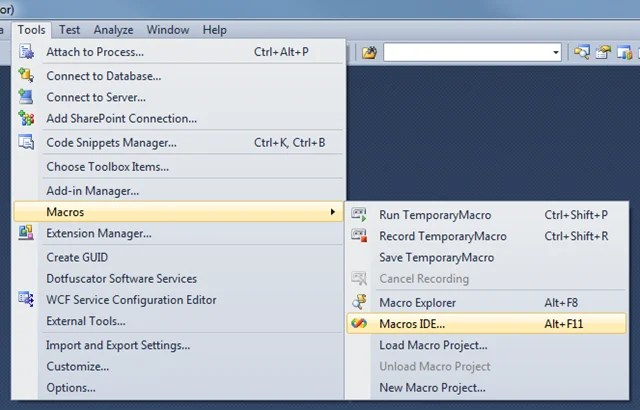Viewport: 640px width, 410px height.
Task: Click the Connect to Server icon
Action: tap(26, 97)
